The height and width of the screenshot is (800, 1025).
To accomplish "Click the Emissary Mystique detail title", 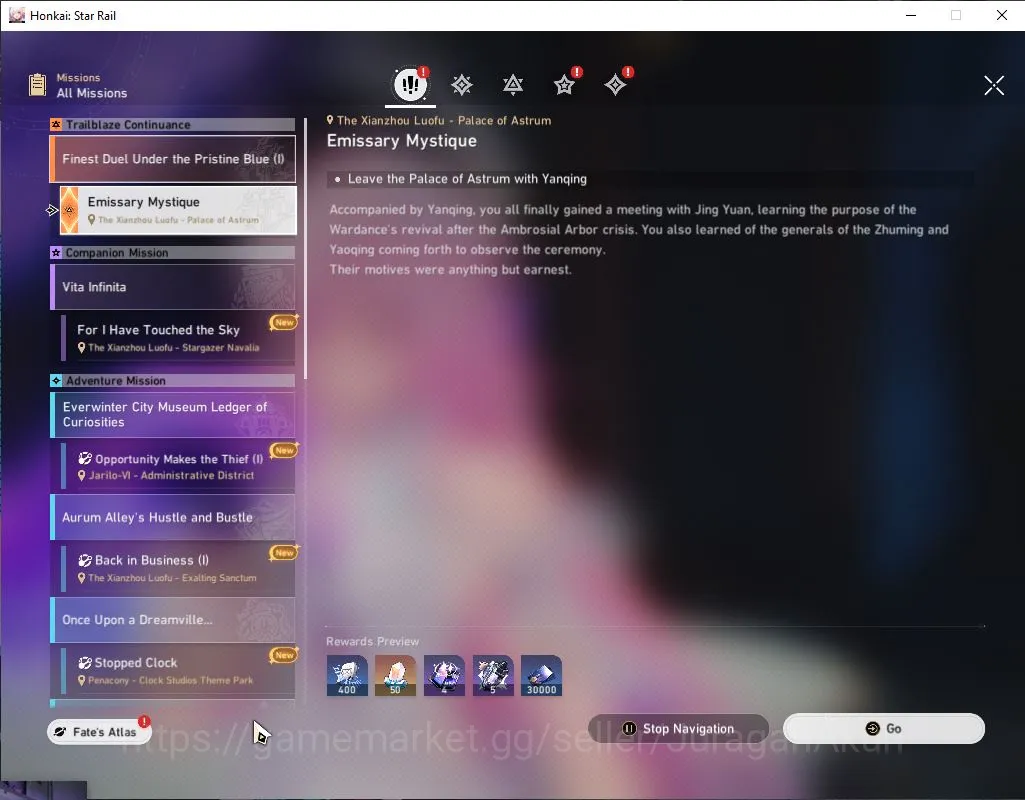I will [x=401, y=141].
